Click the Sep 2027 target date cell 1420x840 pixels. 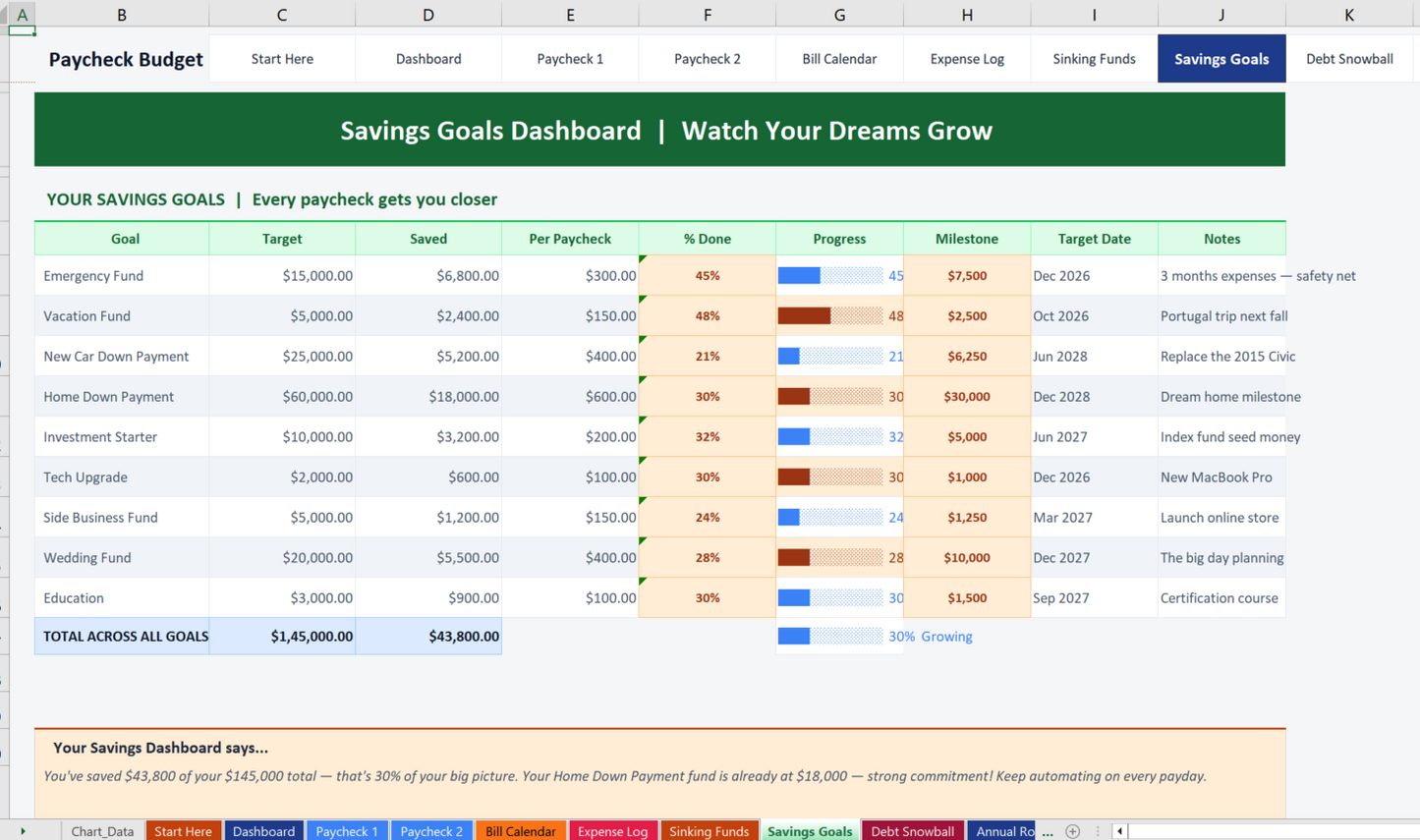pyautogui.click(x=1094, y=598)
